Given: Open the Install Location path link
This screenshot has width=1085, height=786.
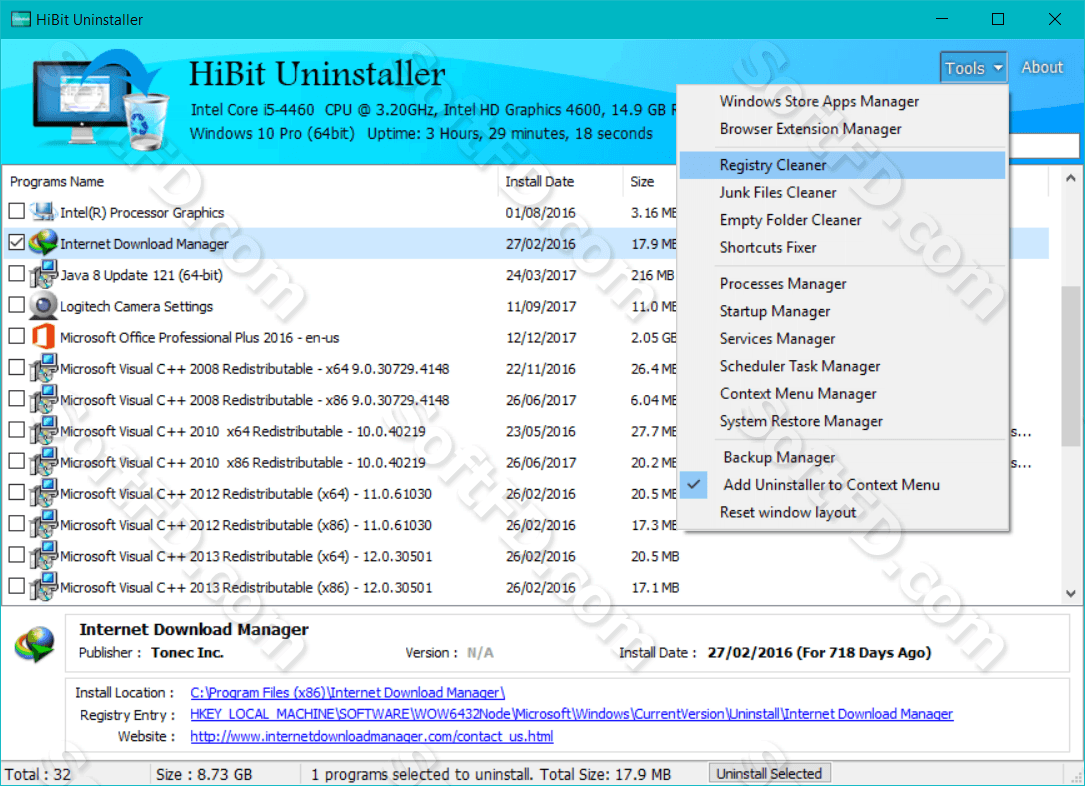Looking at the screenshot, I should tap(347, 693).
